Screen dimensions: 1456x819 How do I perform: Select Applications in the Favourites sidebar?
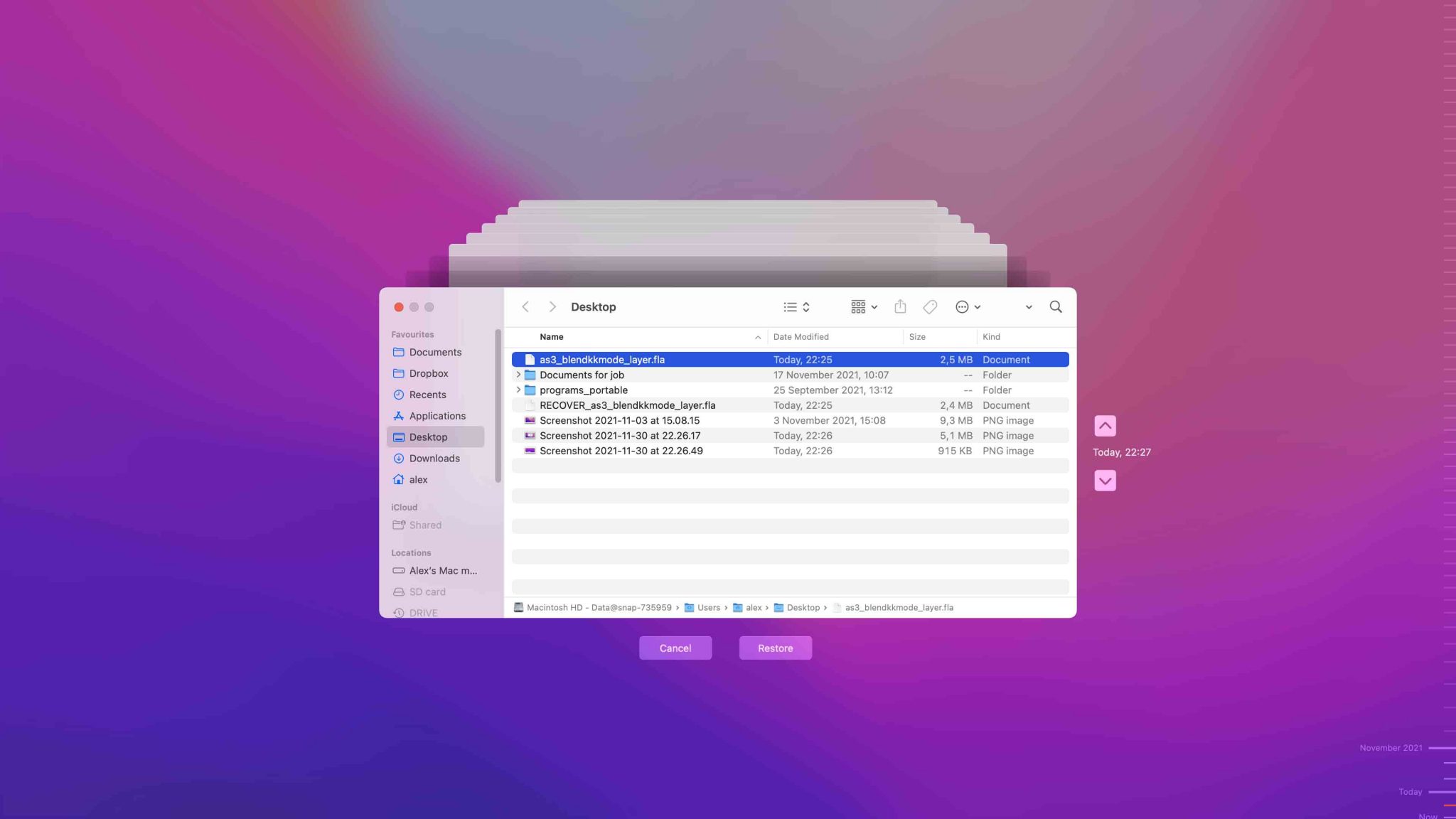pyautogui.click(x=437, y=416)
